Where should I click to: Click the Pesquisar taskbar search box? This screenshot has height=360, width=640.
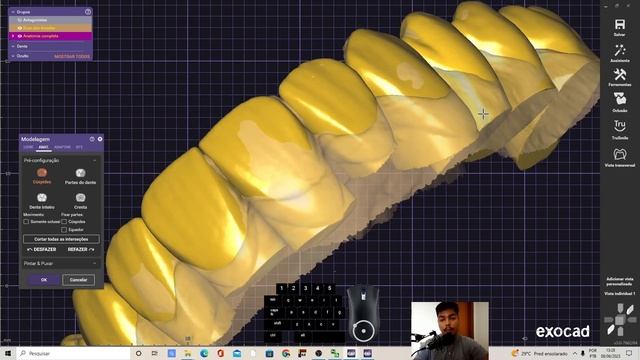click(x=73, y=353)
